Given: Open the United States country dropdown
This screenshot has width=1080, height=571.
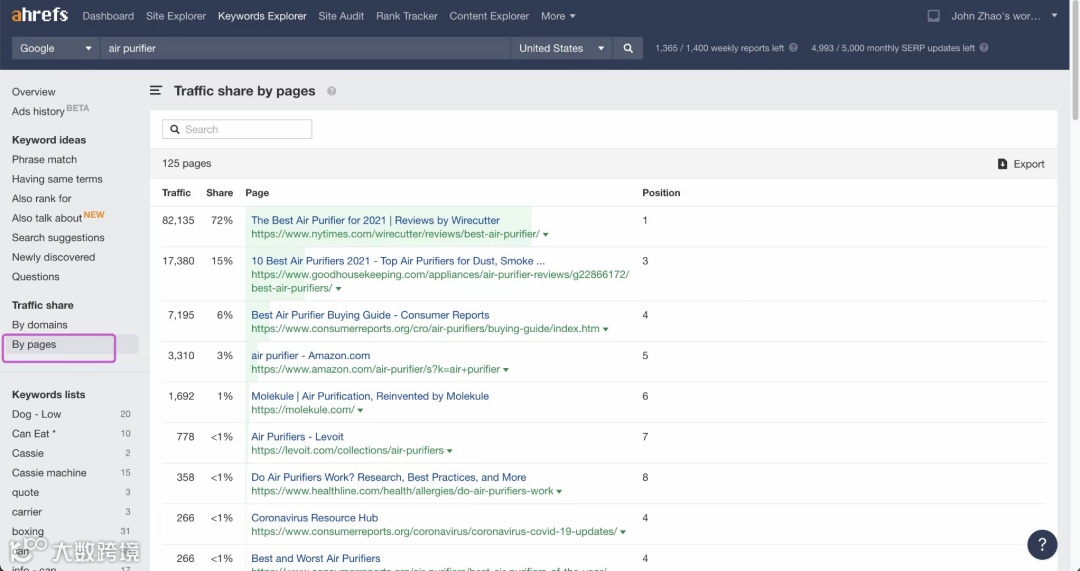Looking at the screenshot, I should 562,48.
